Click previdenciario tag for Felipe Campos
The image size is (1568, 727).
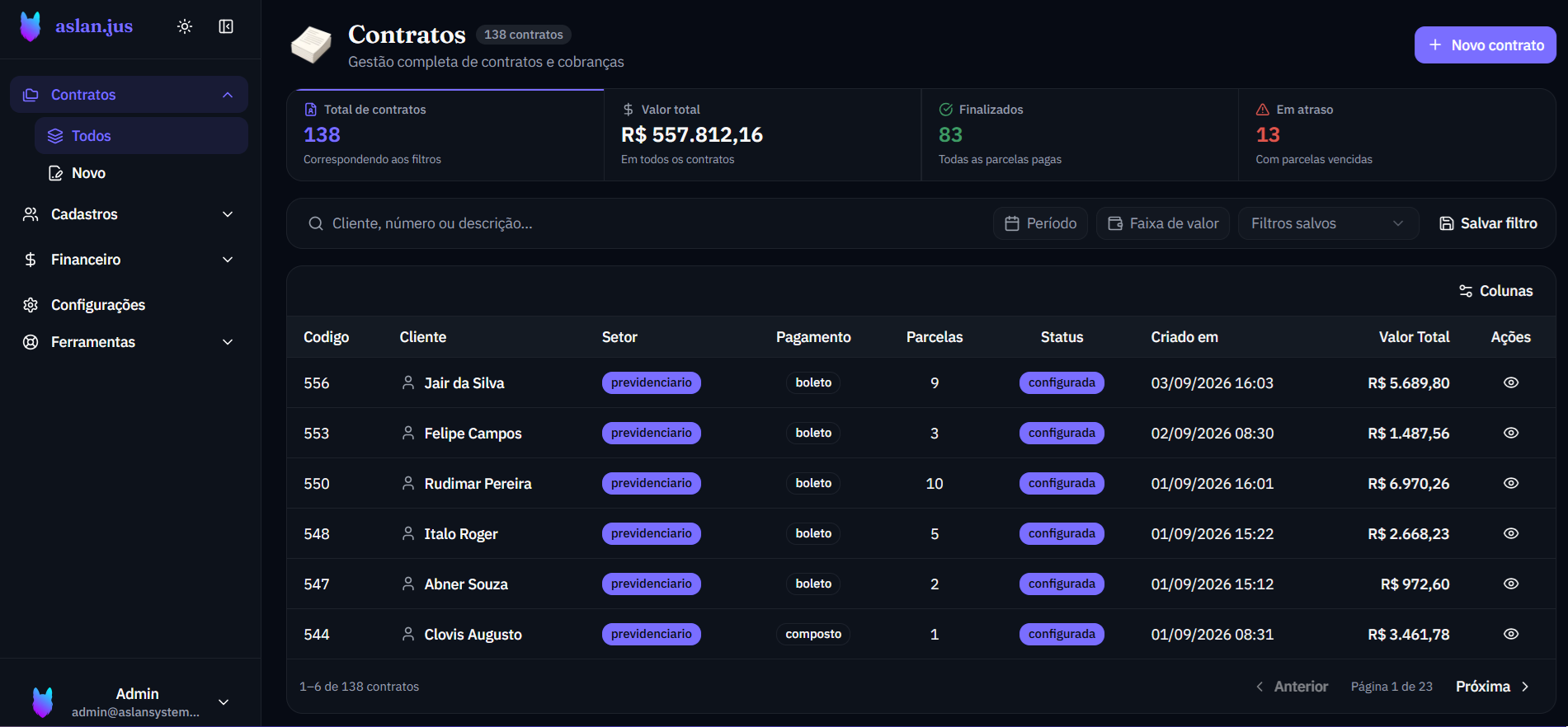pyautogui.click(x=652, y=433)
